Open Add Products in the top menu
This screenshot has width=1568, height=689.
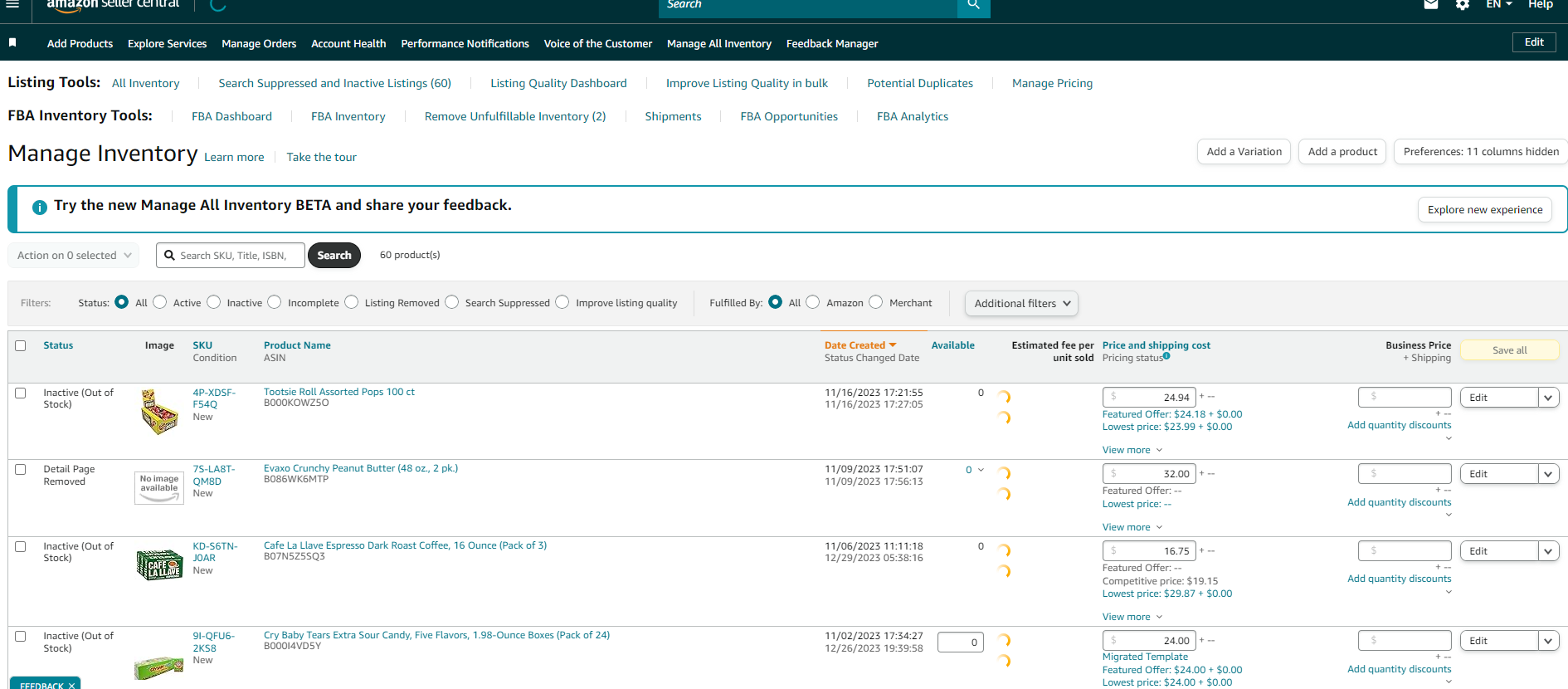(x=80, y=43)
